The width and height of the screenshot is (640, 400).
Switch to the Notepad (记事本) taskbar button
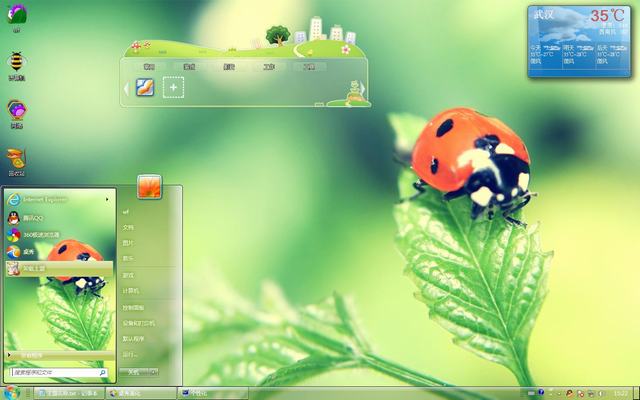[69, 393]
